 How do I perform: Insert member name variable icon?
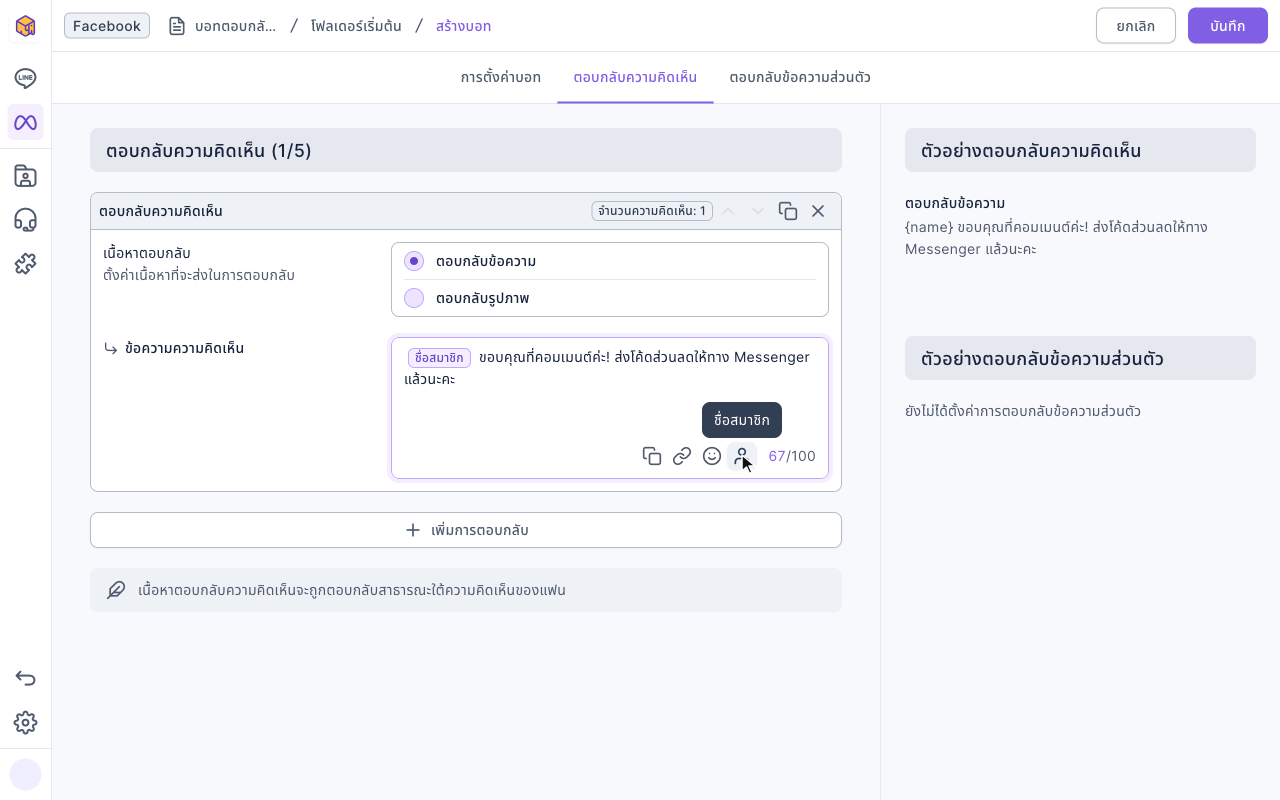(742, 456)
